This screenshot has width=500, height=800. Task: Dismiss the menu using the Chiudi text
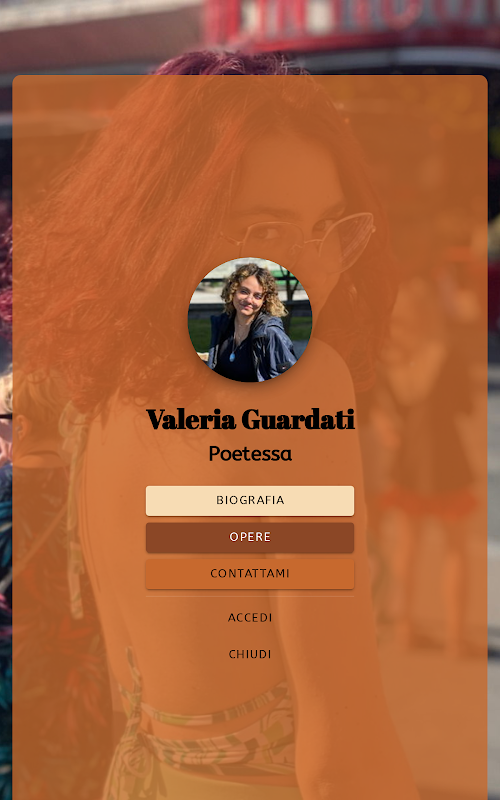250,654
